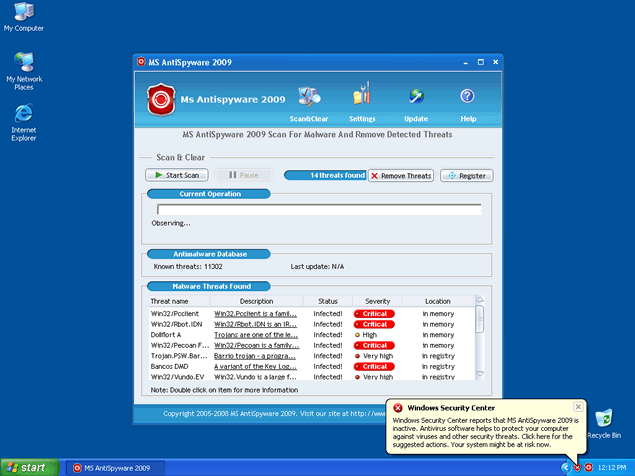Screen dimensions: 635x476
Task: Click the red shield logo icon
Action: [x=162, y=100]
